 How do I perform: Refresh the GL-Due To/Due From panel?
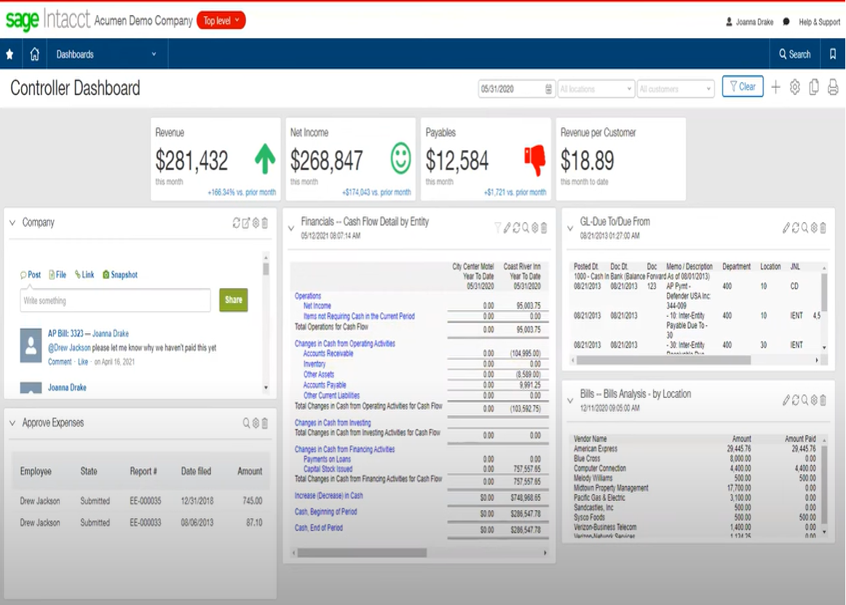795,228
